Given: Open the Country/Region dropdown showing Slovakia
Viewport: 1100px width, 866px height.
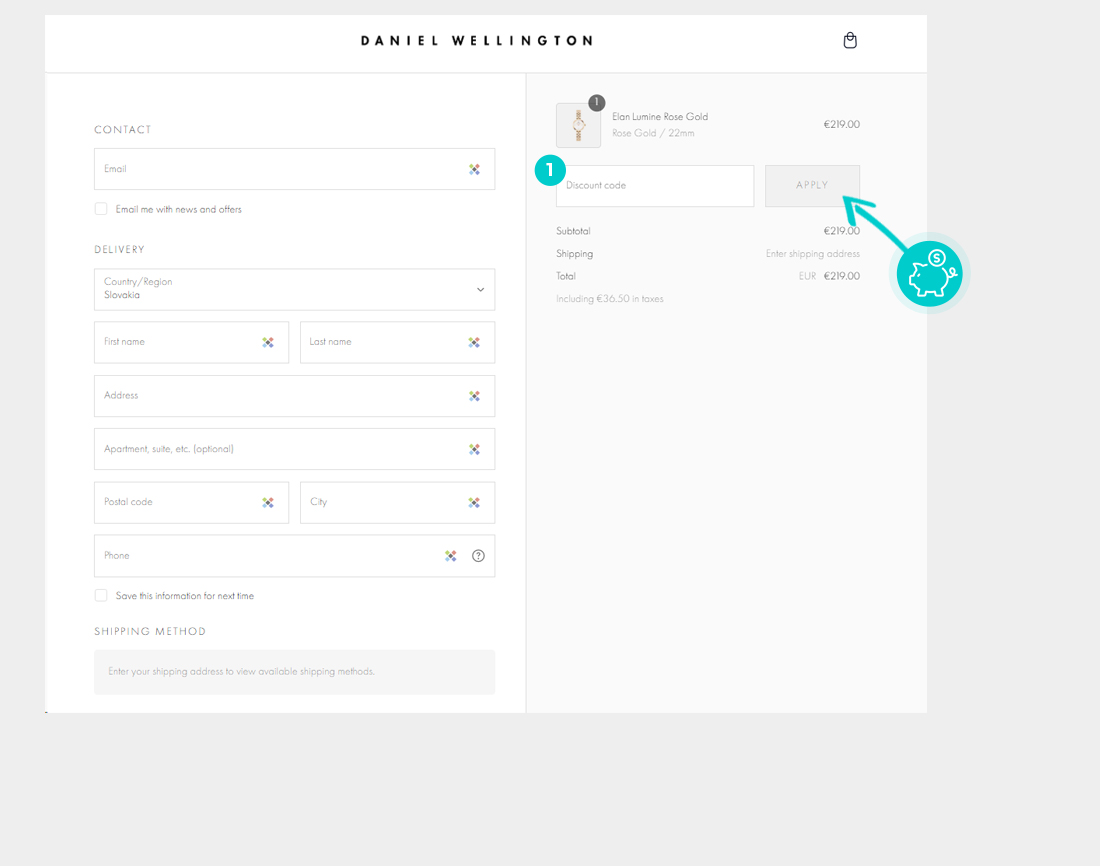Looking at the screenshot, I should 295,289.
